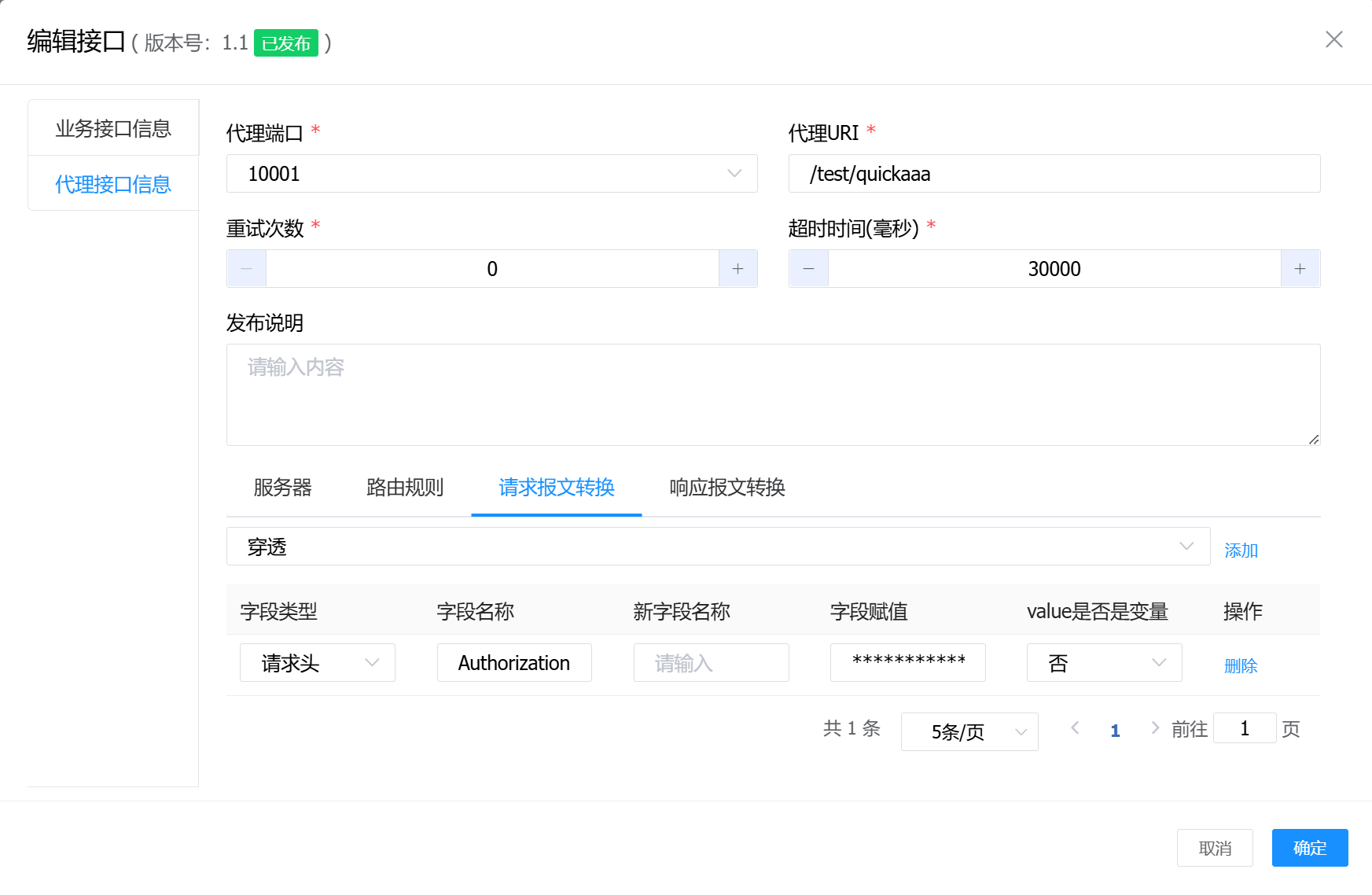
Task: Click the 确定 confirm button
Action: tap(1309, 848)
